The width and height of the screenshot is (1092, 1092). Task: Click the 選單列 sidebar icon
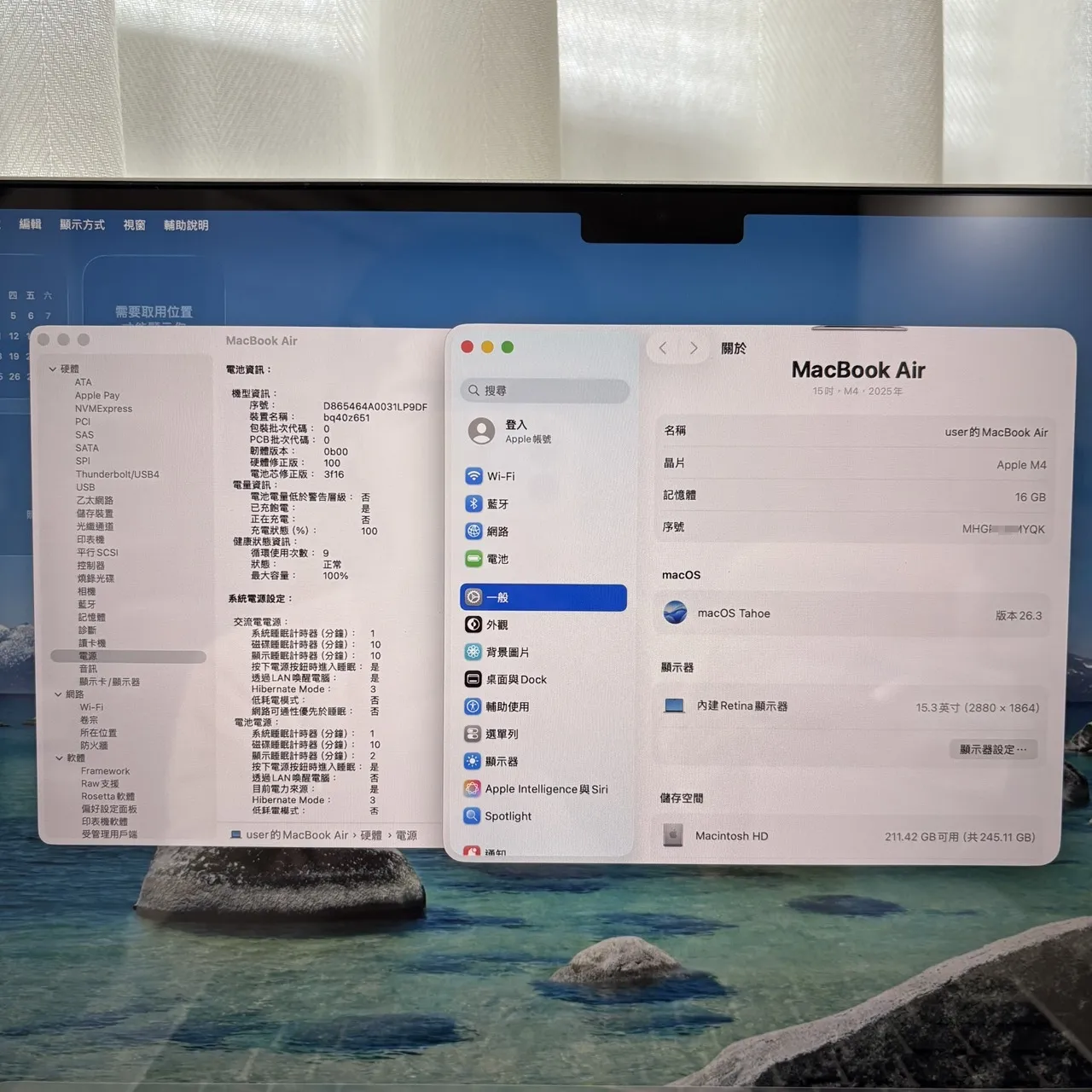coord(473,734)
